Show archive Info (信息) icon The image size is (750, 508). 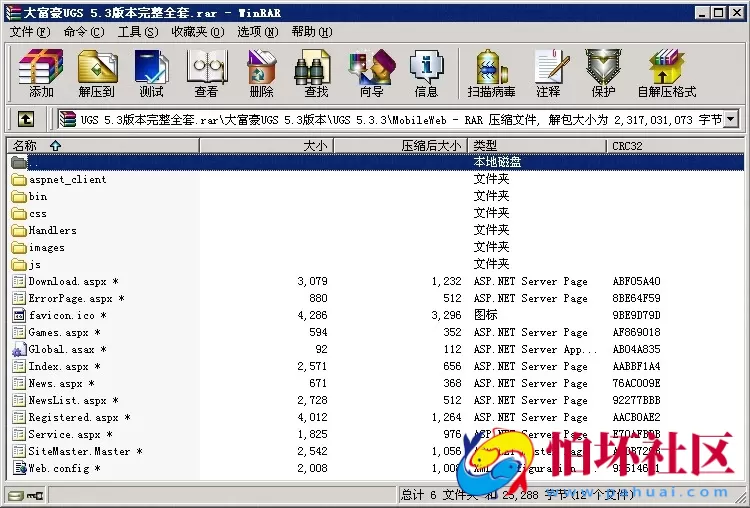click(x=426, y=73)
